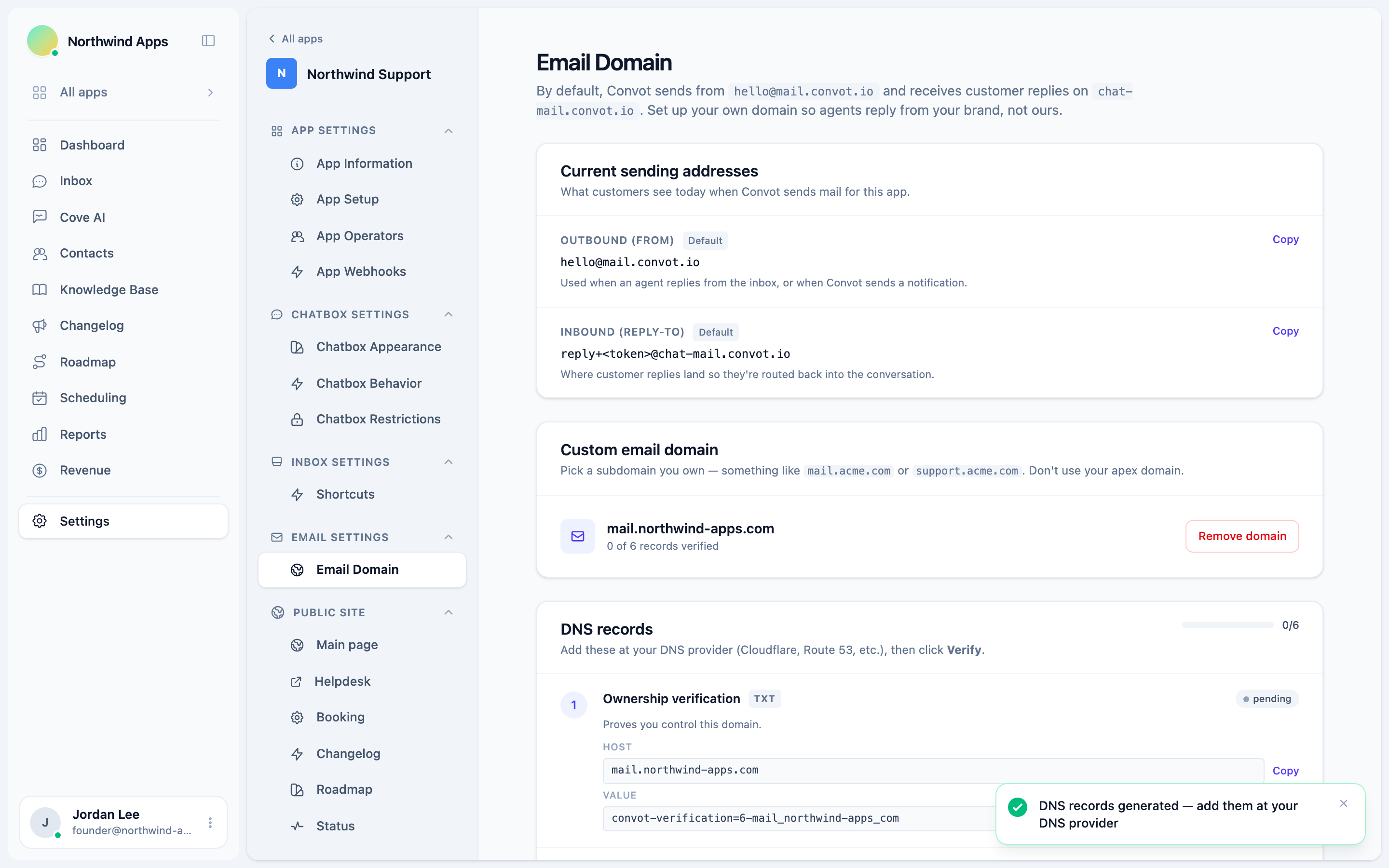The width and height of the screenshot is (1389, 868).
Task: Click the Helpdesk external link icon
Action: [x=296, y=681]
